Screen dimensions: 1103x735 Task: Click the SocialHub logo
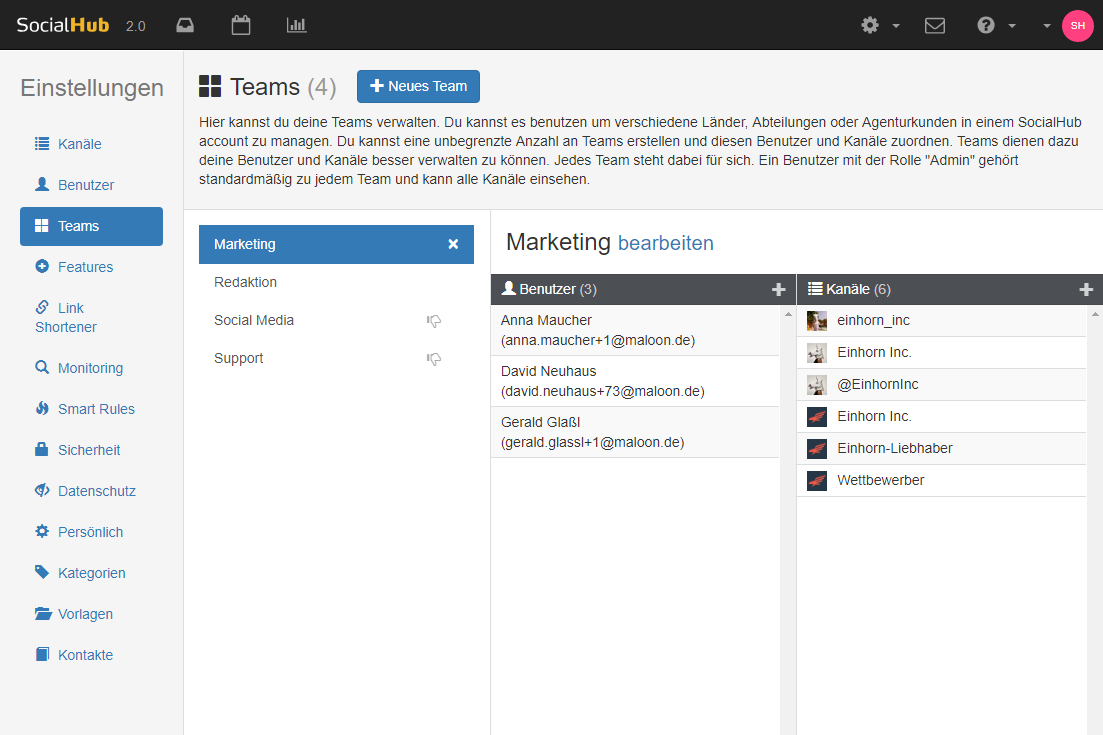coord(63,25)
